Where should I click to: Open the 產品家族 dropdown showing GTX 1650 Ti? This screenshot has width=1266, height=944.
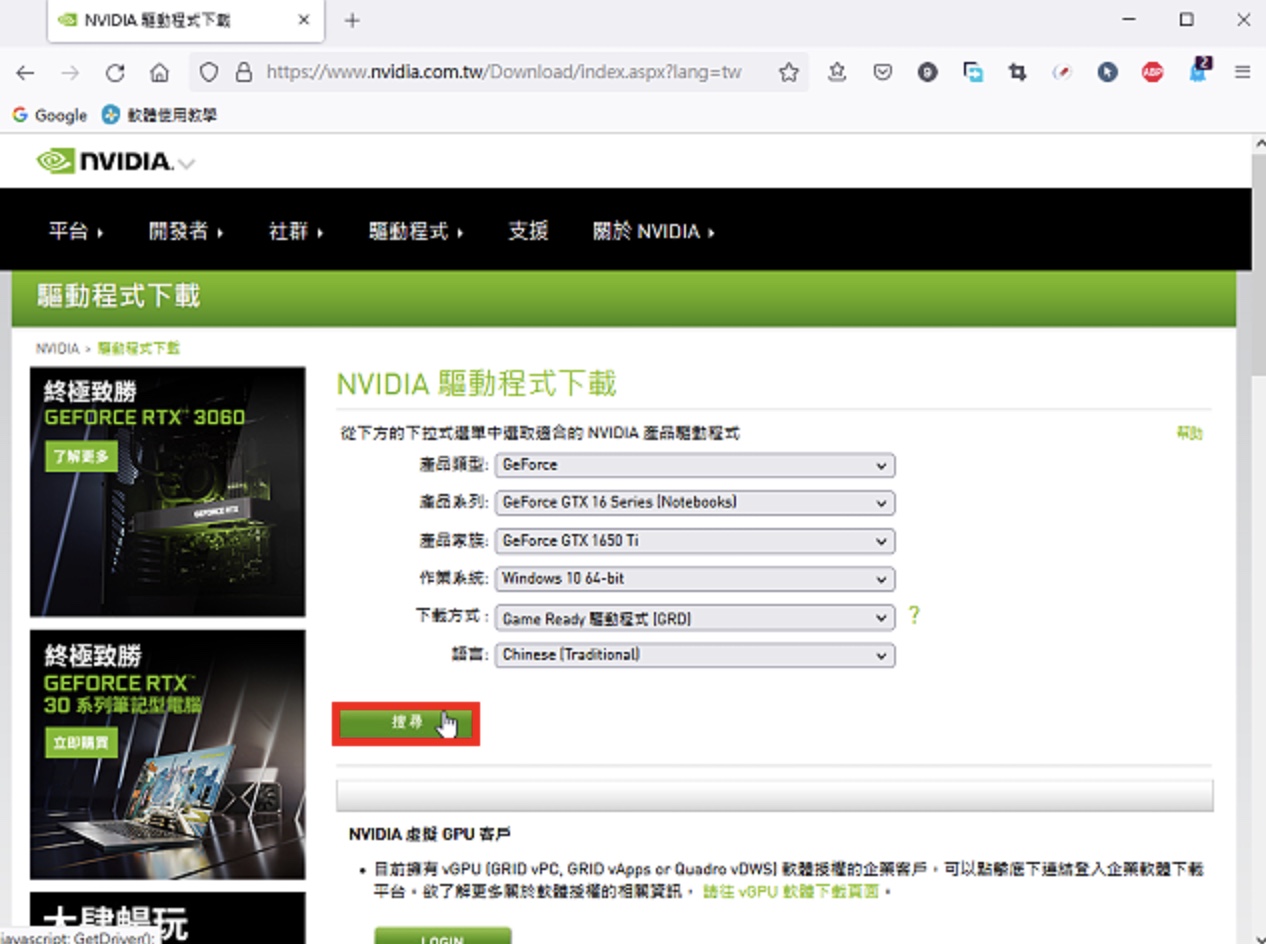coord(695,540)
